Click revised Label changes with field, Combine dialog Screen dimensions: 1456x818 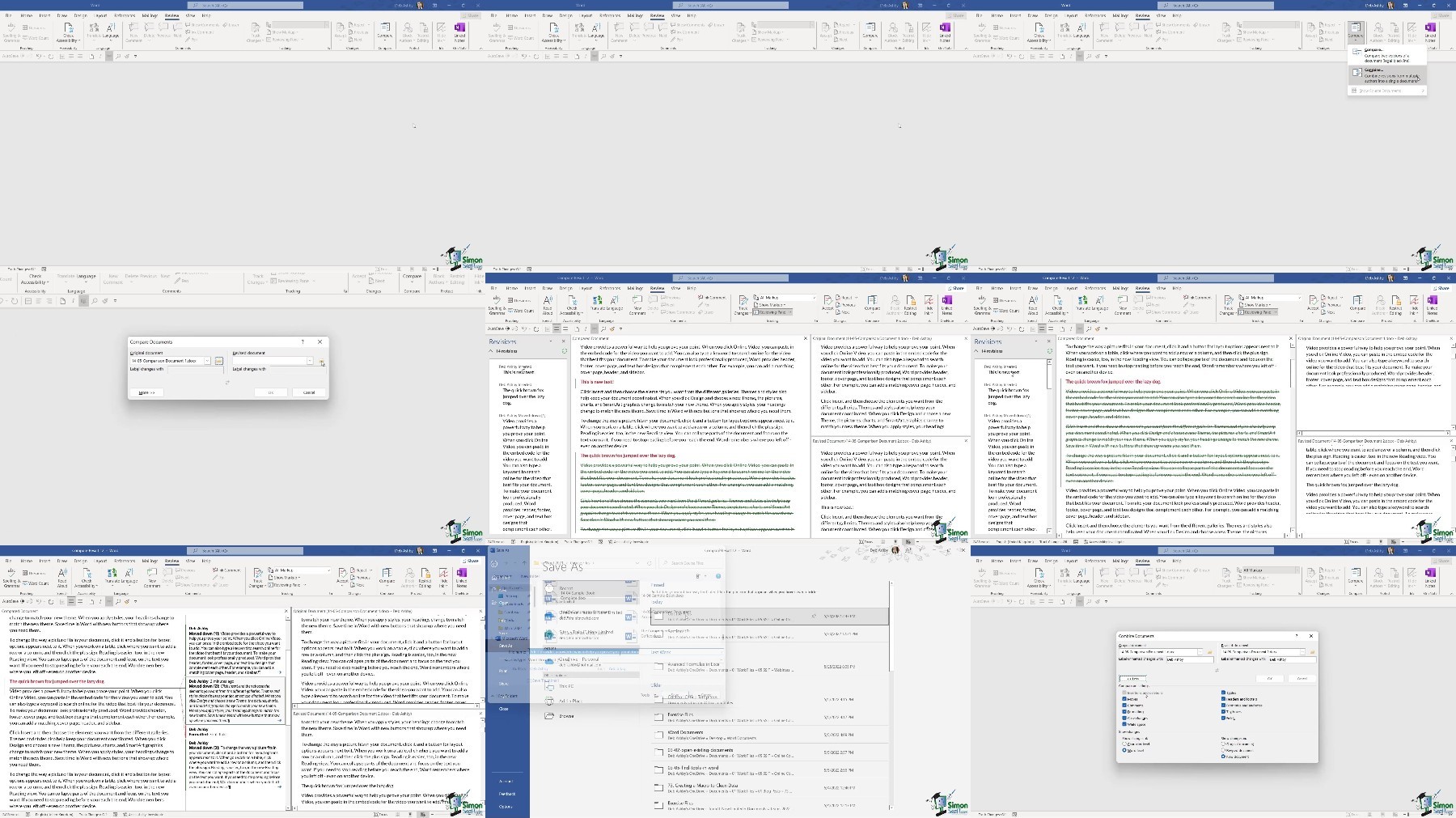[1293, 659]
